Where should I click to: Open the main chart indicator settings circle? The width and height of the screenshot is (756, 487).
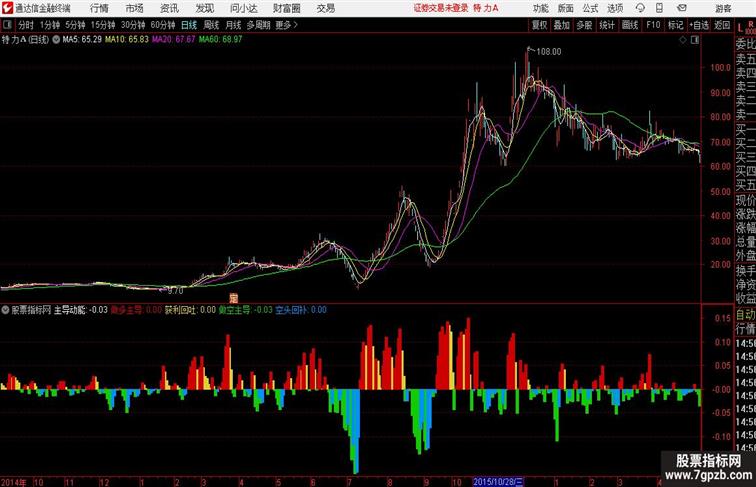click(x=56, y=40)
